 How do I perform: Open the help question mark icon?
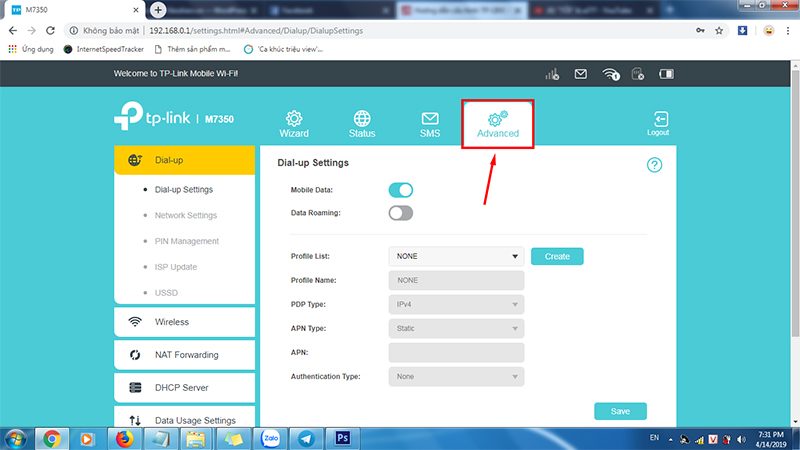pos(655,165)
